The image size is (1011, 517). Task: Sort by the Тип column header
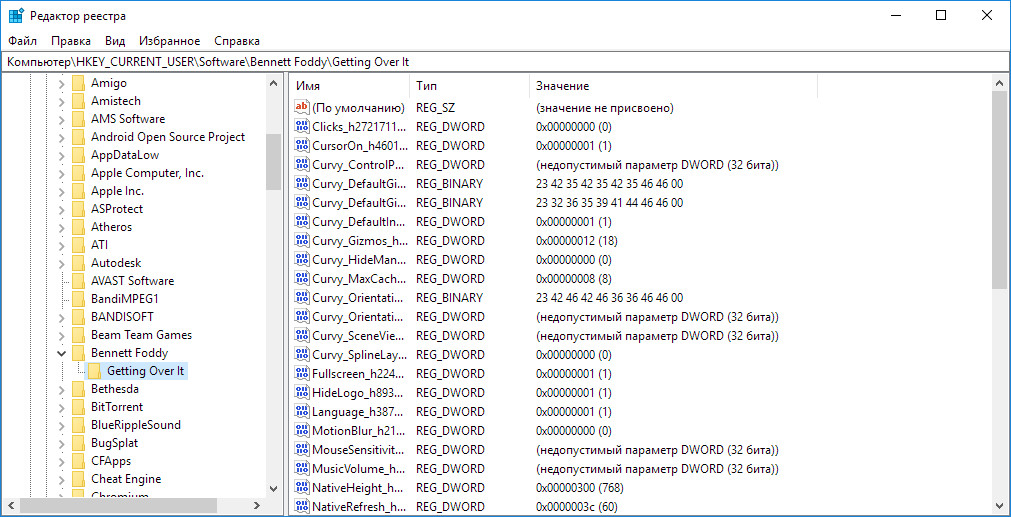coord(469,86)
